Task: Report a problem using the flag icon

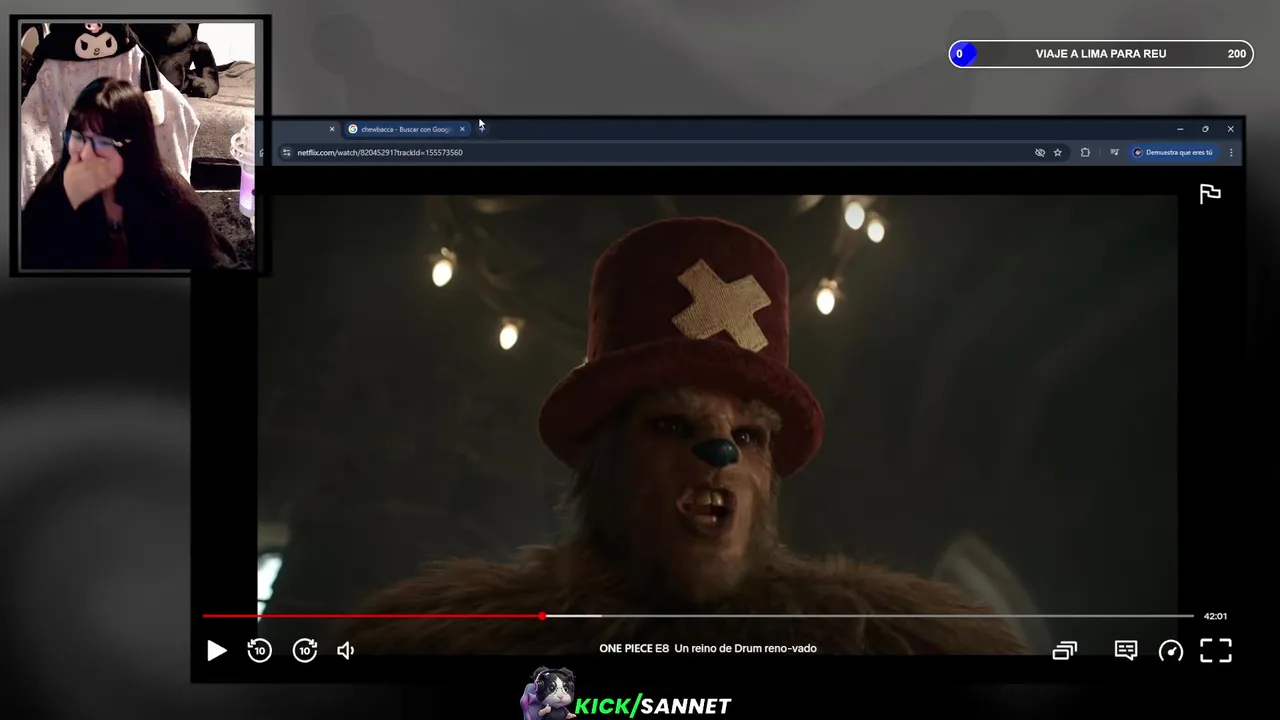Action: [1210, 194]
